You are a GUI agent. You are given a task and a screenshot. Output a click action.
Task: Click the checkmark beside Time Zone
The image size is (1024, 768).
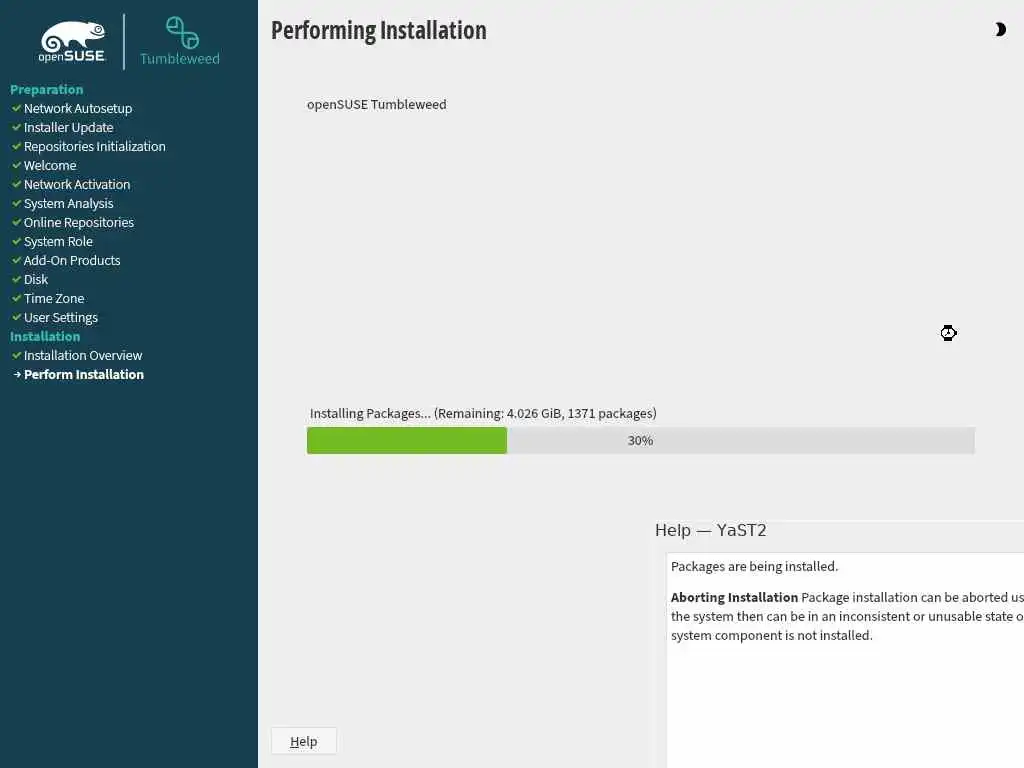[17, 298]
